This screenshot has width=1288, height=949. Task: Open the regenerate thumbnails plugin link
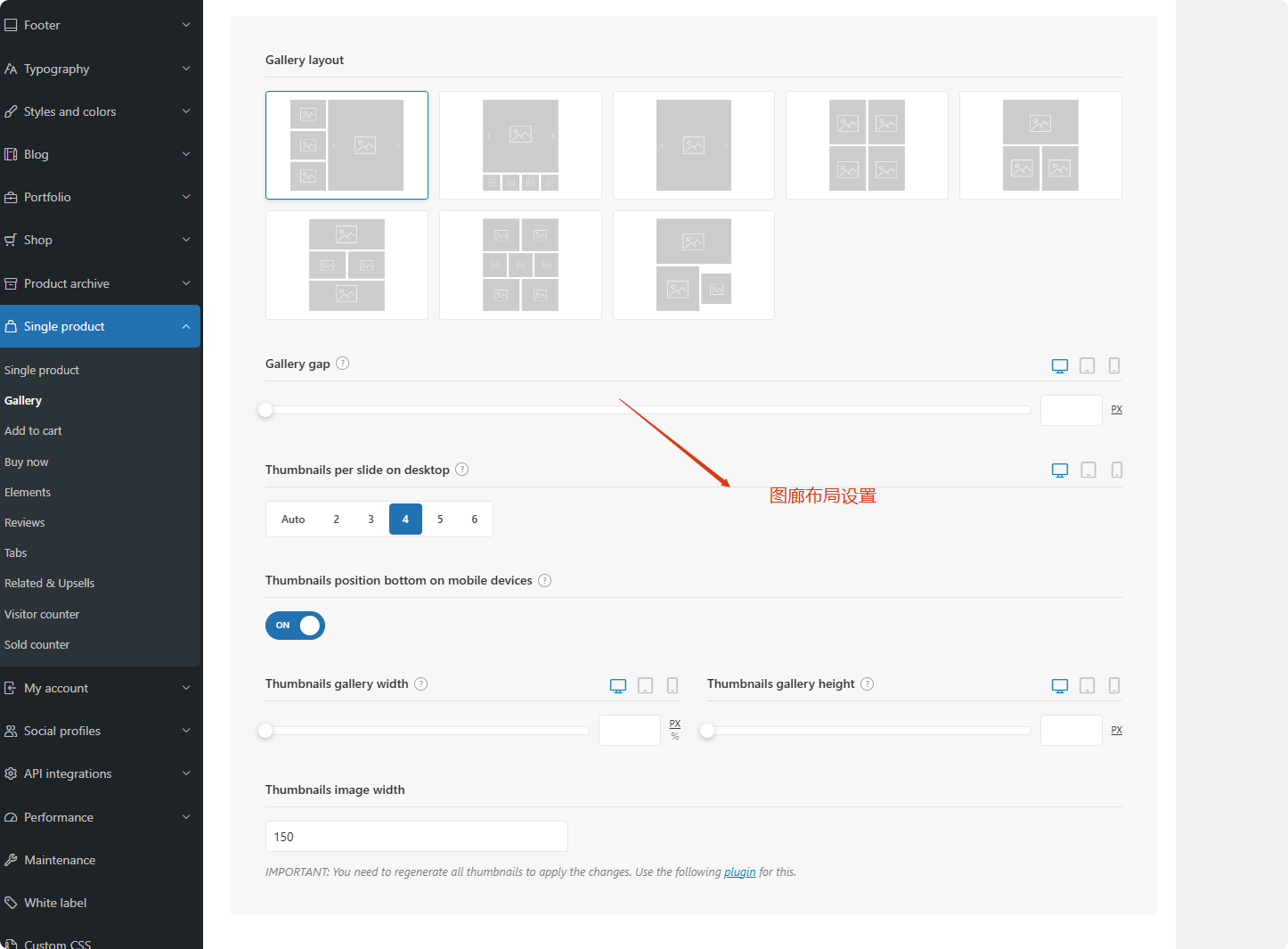(739, 872)
